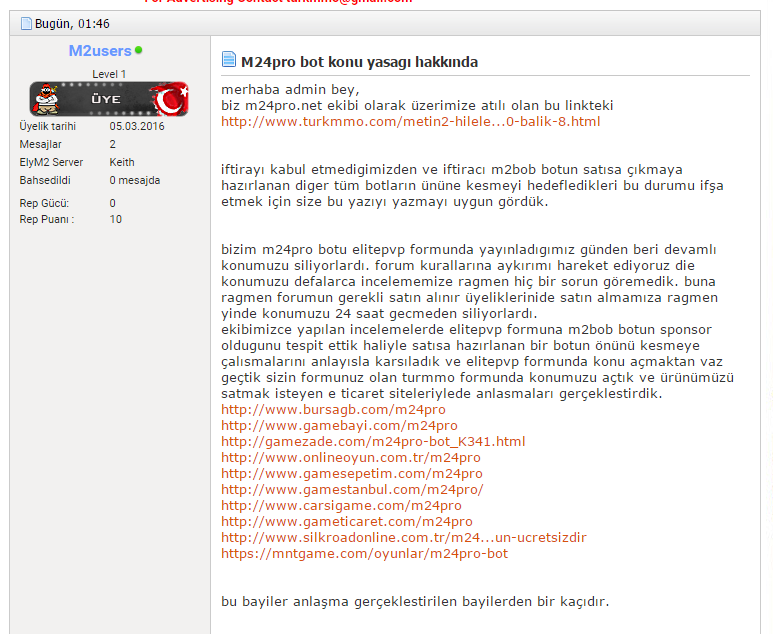773x634 pixels.
Task: Open the carsigame.com/m24pro link
Action: 341,505
